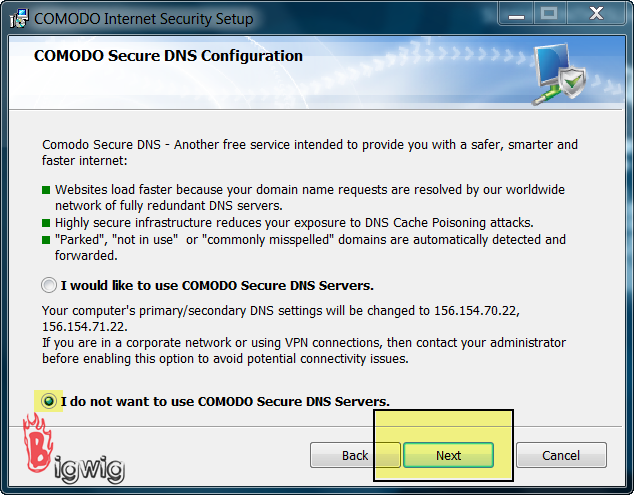Click the 'COMODO Secure DNS Configuration' heading
Screen dimensions: 634x495
(168, 56)
